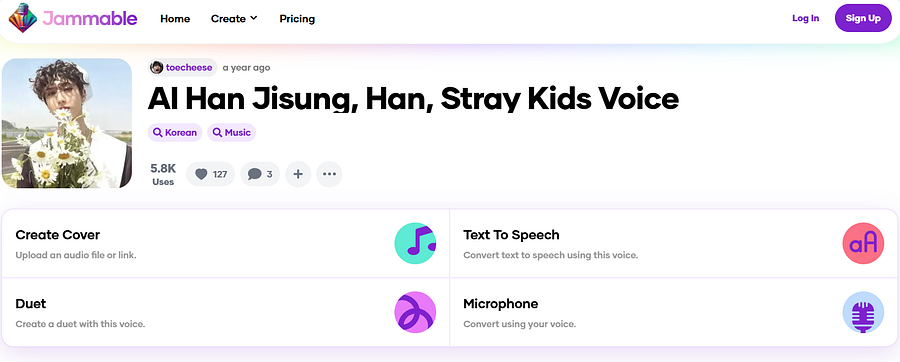This screenshot has width=900, height=362.
Task: Open the Pricing page
Action: coord(297,19)
